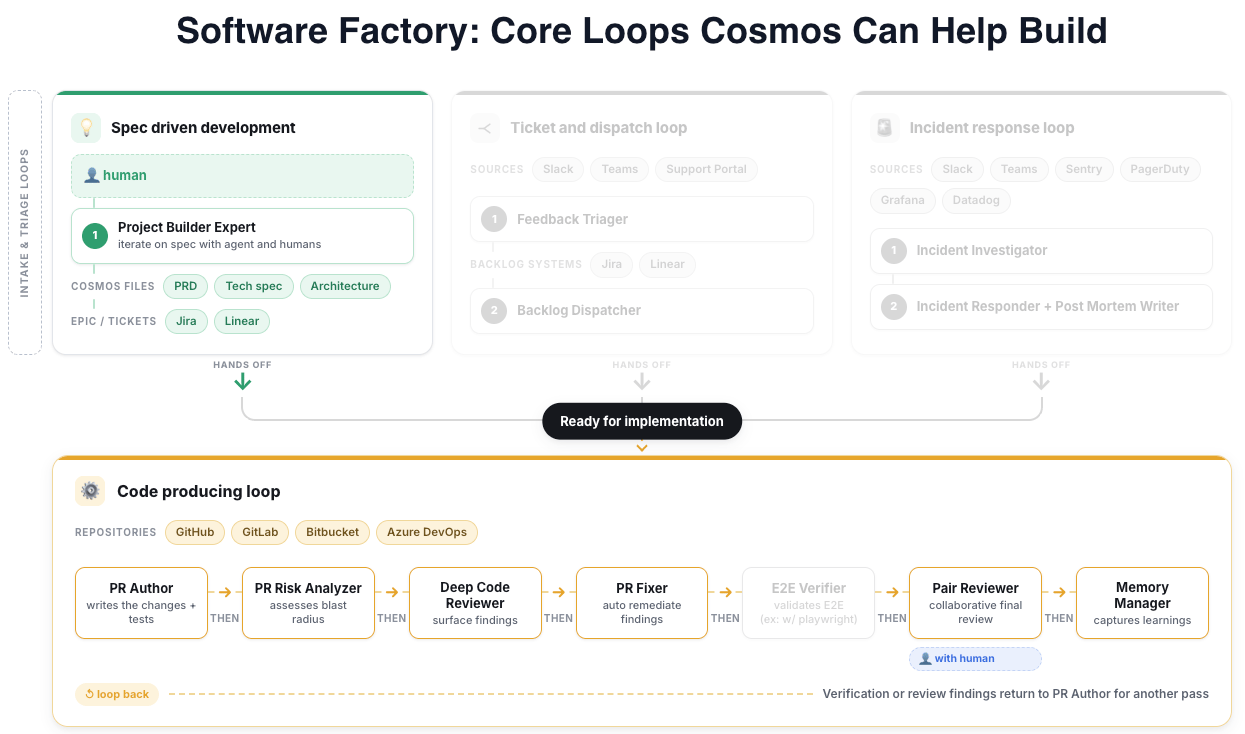This screenshot has width=1245, height=734.
Task: Open the Feedback Triager step
Action: (642, 219)
